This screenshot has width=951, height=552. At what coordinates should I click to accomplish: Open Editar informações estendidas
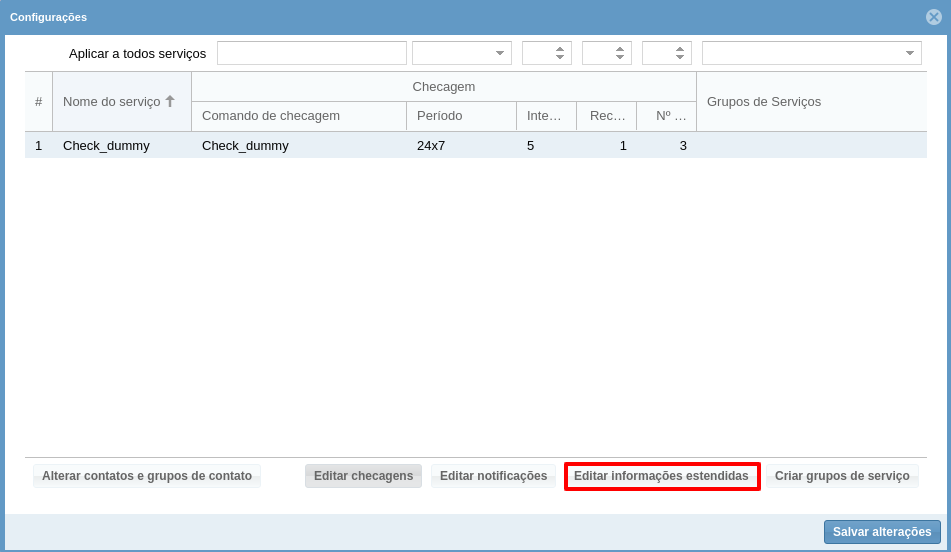click(661, 476)
